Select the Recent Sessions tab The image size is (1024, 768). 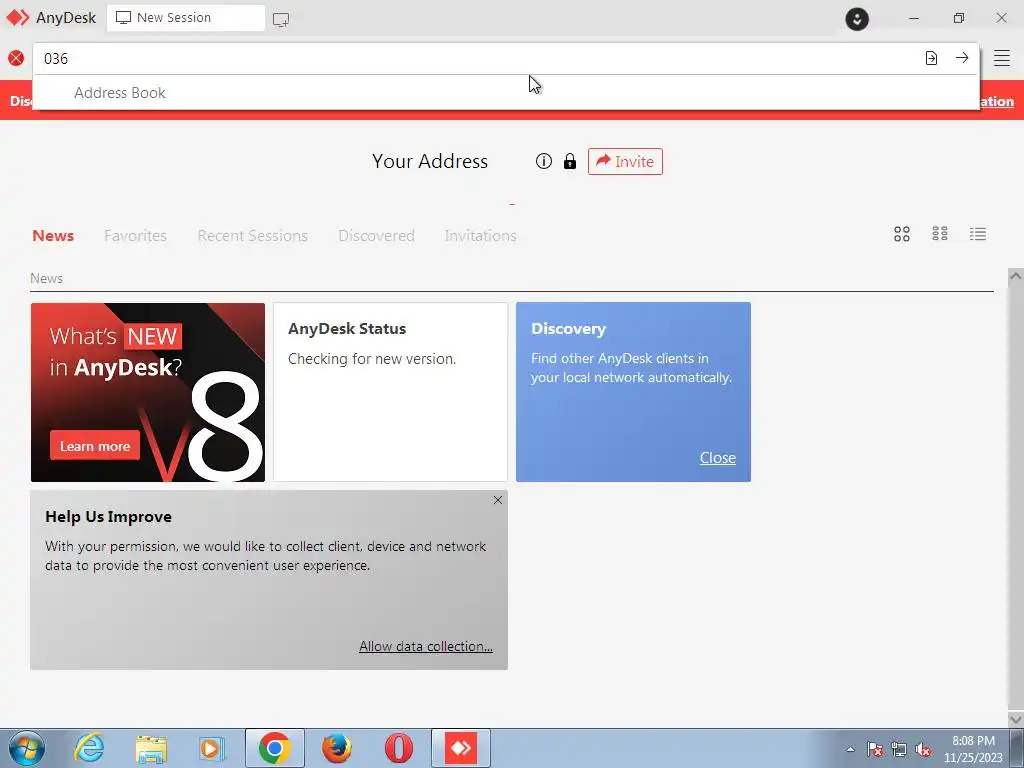coord(252,236)
